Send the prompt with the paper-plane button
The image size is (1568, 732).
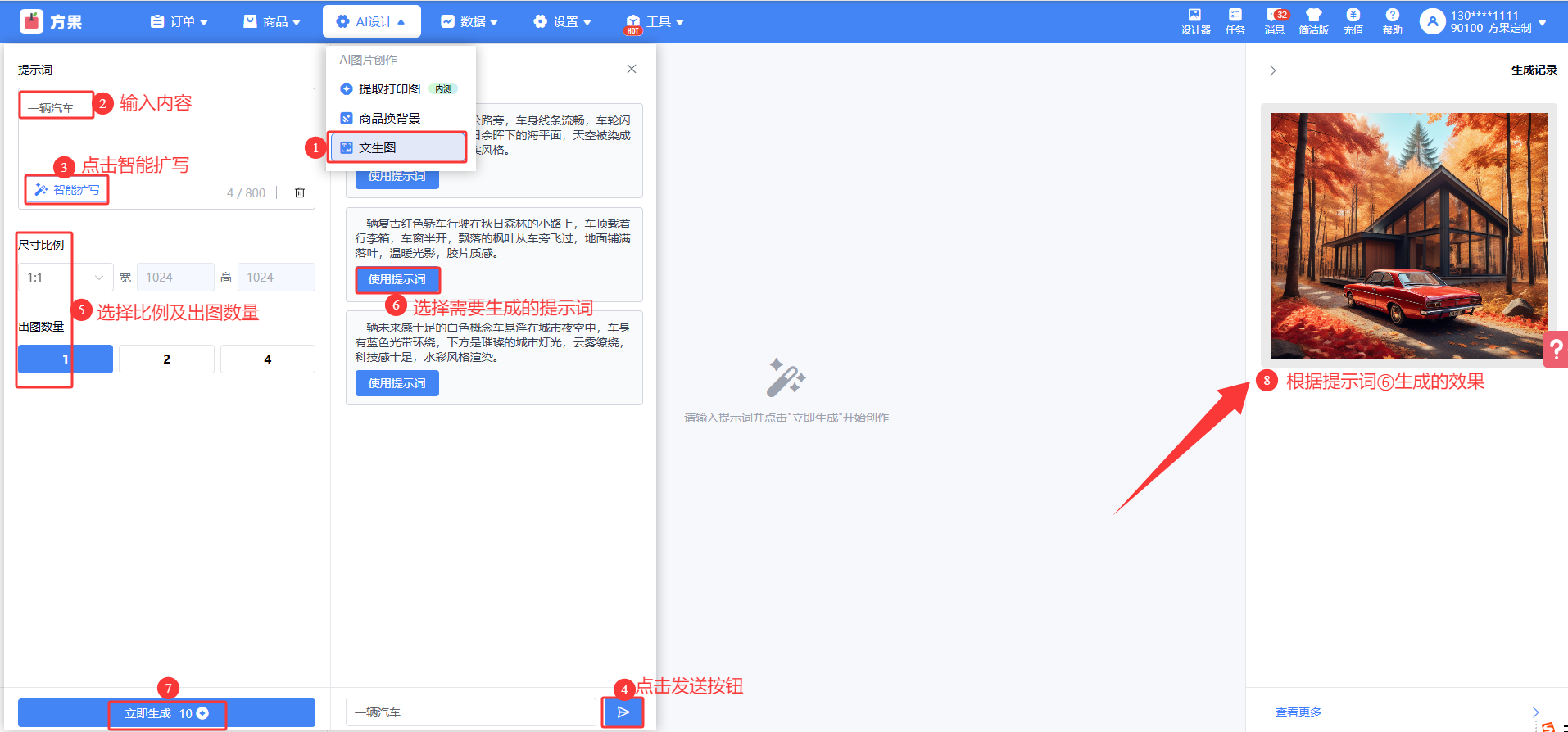(x=623, y=712)
